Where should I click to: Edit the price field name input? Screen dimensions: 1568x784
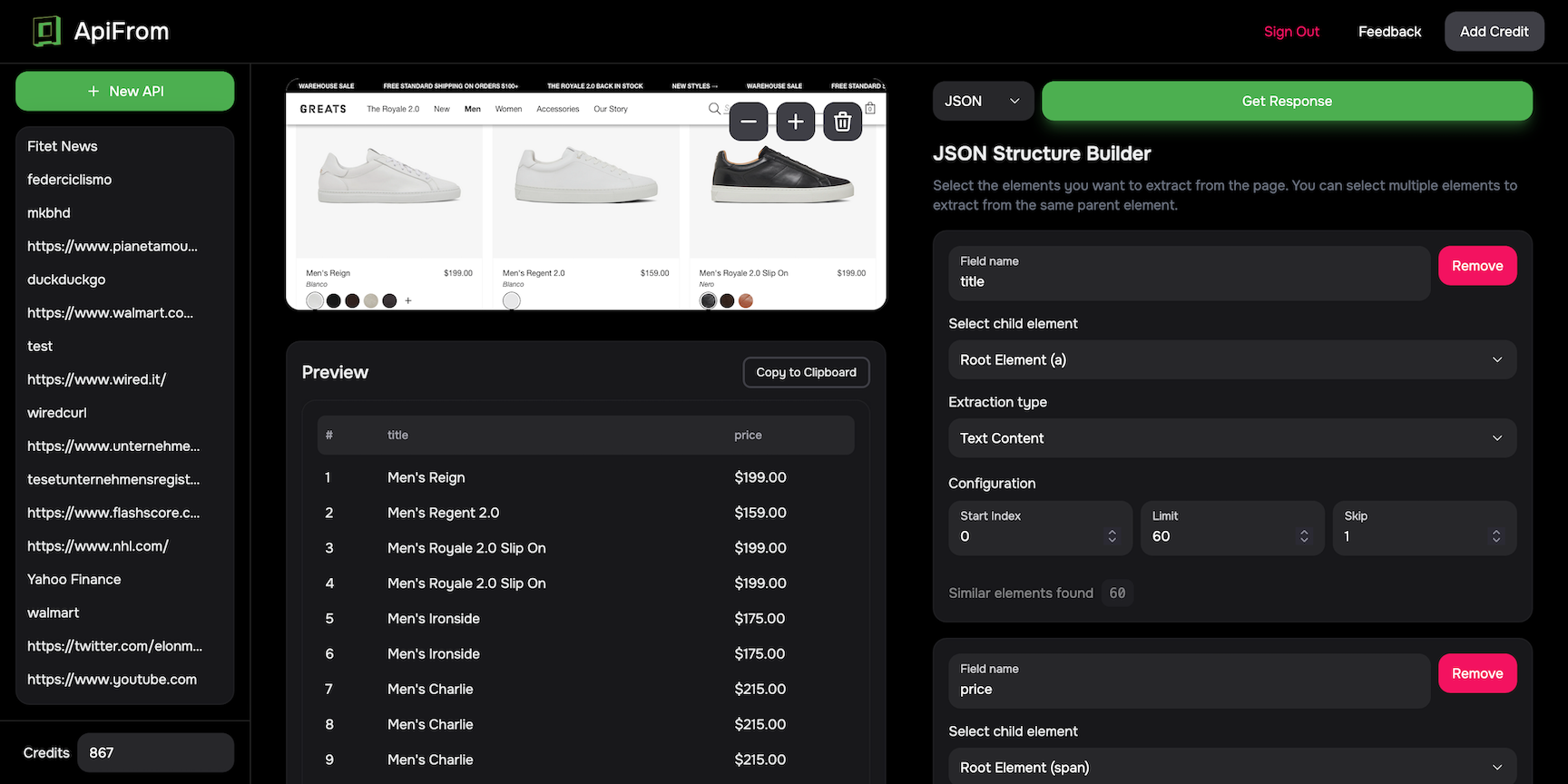coord(1189,681)
